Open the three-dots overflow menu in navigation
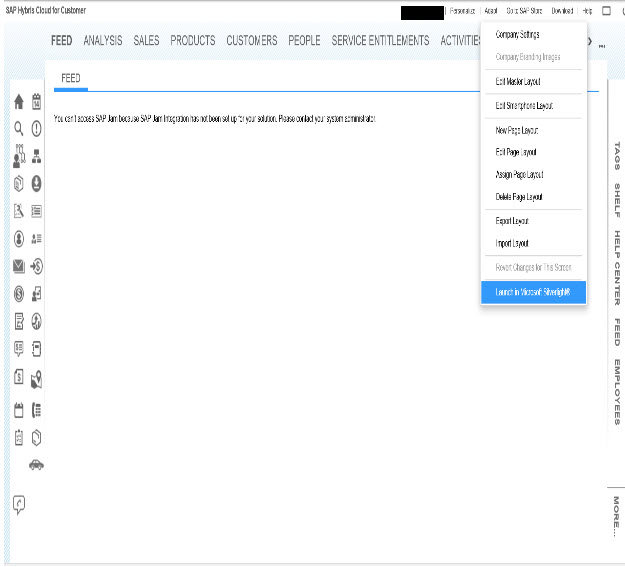This screenshot has width=625, height=567. click(x=602, y=46)
